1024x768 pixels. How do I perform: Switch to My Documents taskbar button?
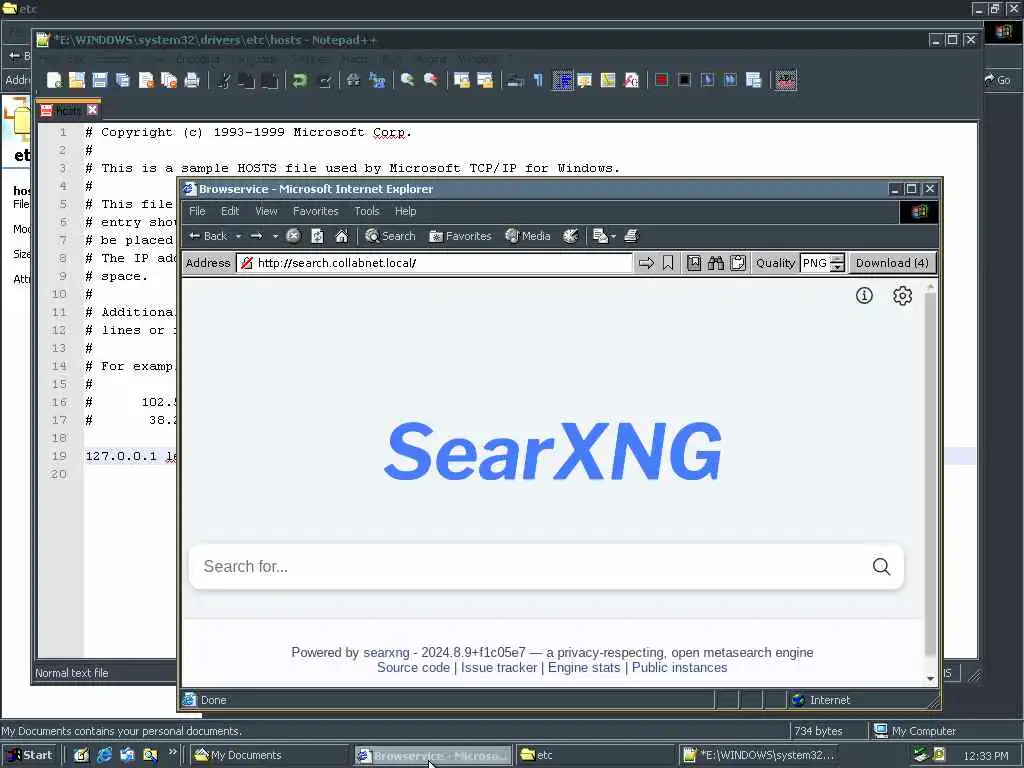click(x=270, y=755)
